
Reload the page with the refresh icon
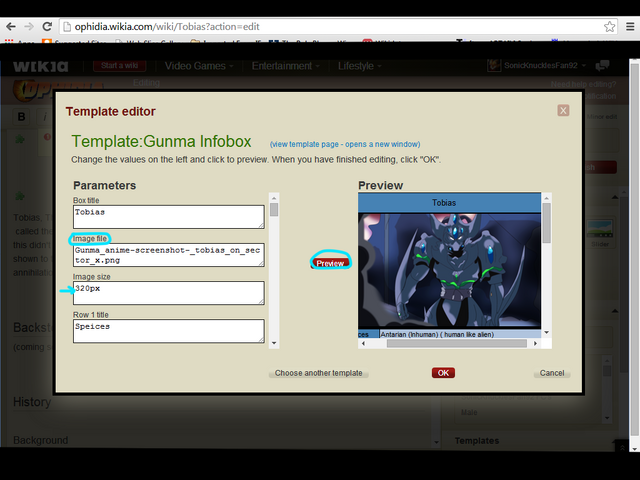point(47,27)
